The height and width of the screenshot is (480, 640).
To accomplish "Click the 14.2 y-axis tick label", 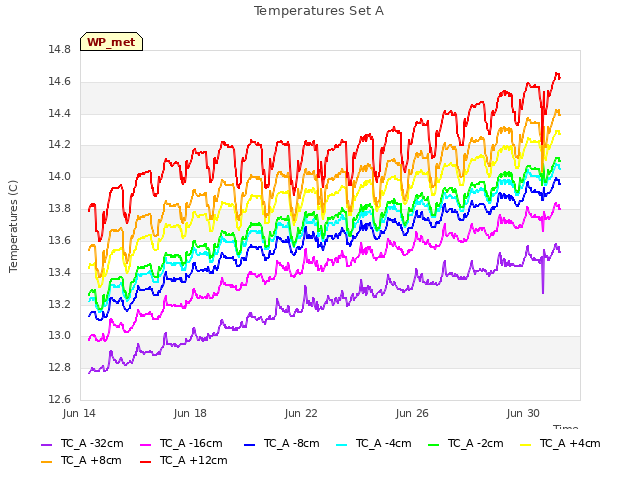I will [x=60, y=145].
